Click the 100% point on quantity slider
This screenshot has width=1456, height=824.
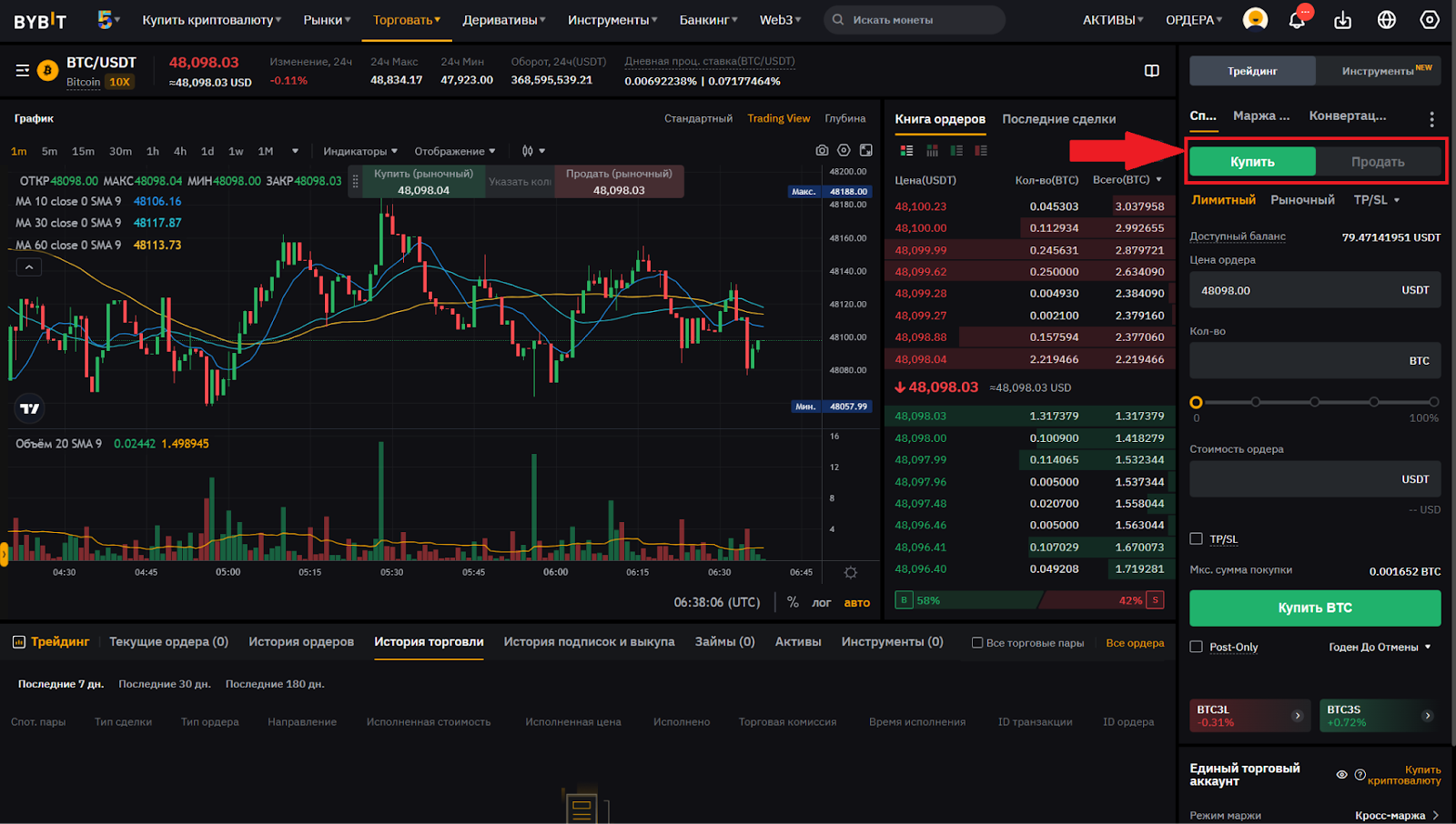pyautogui.click(x=1433, y=402)
